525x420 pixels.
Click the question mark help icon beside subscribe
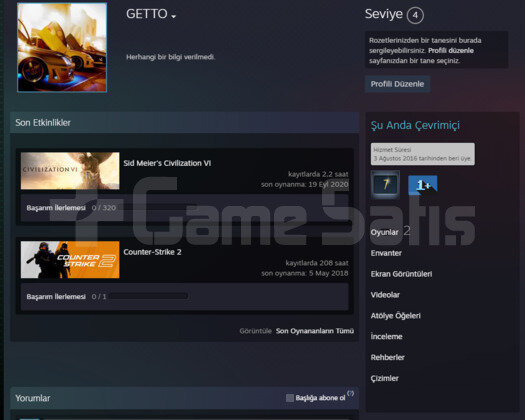pyautogui.click(x=351, y=394)
